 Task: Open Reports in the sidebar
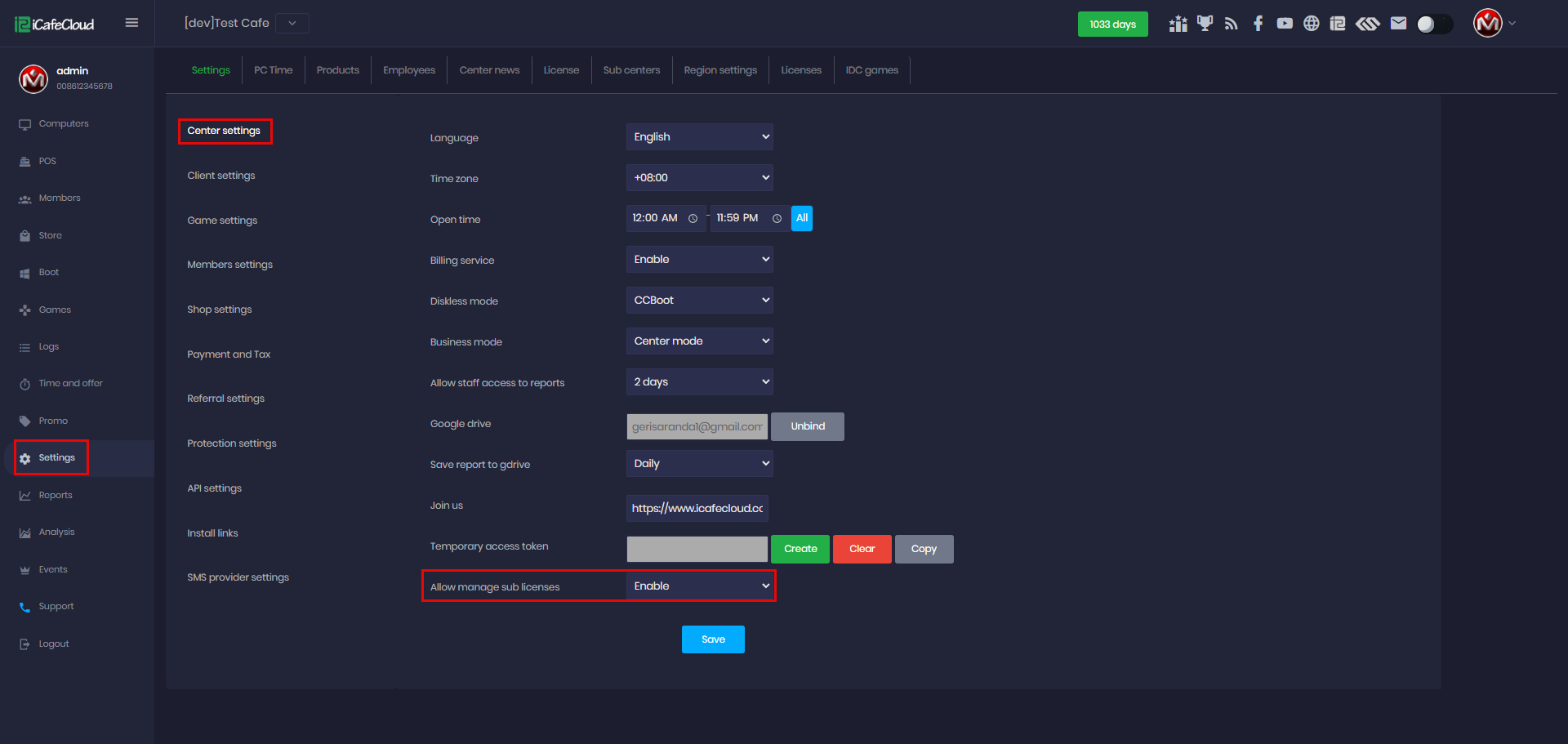[56, 495]
